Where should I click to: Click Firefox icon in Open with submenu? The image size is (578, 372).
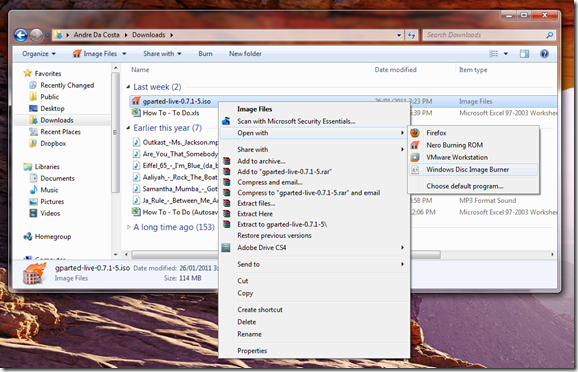(415, 133)
